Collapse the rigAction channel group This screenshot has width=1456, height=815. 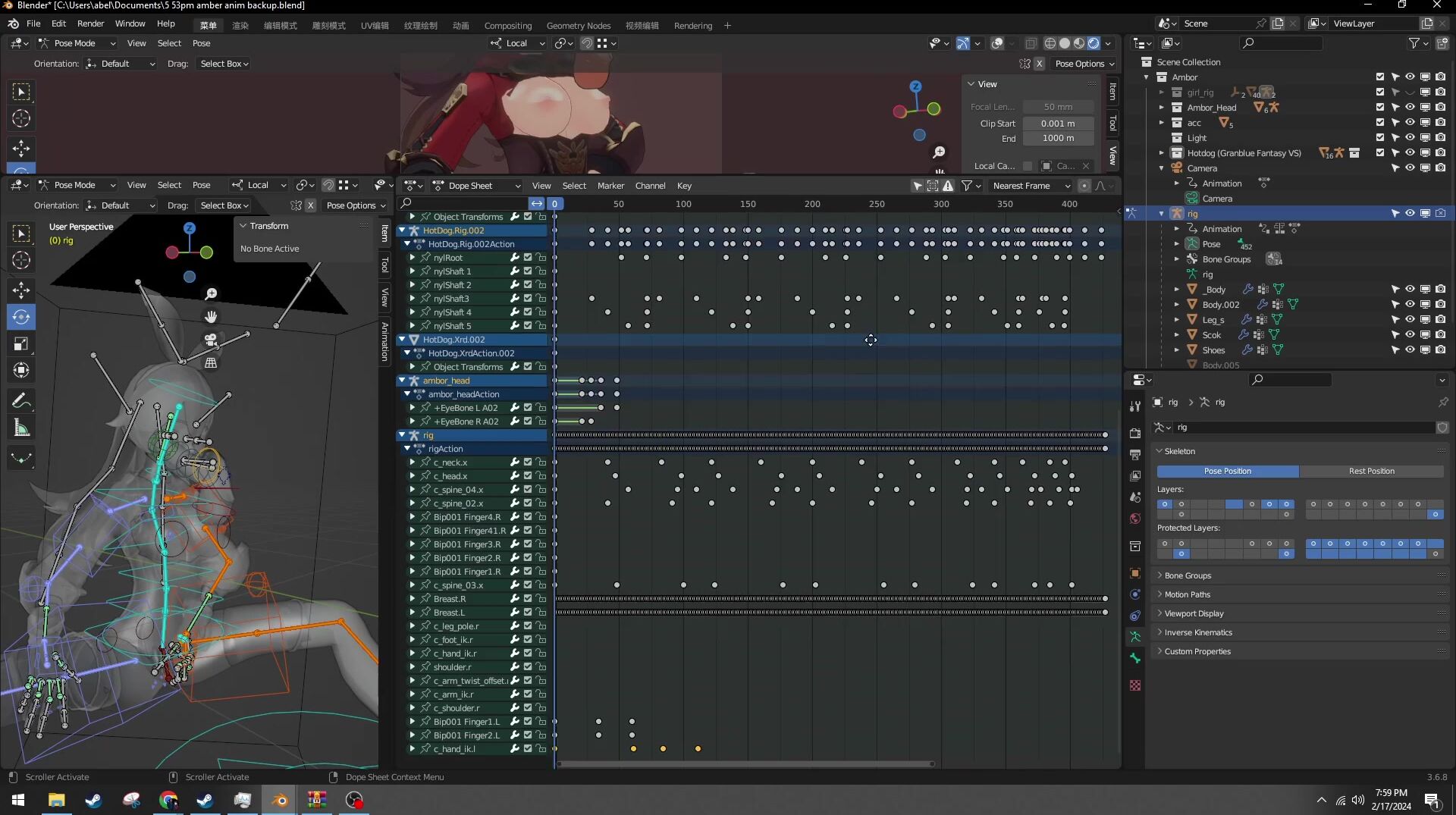(x=408, y=449)
